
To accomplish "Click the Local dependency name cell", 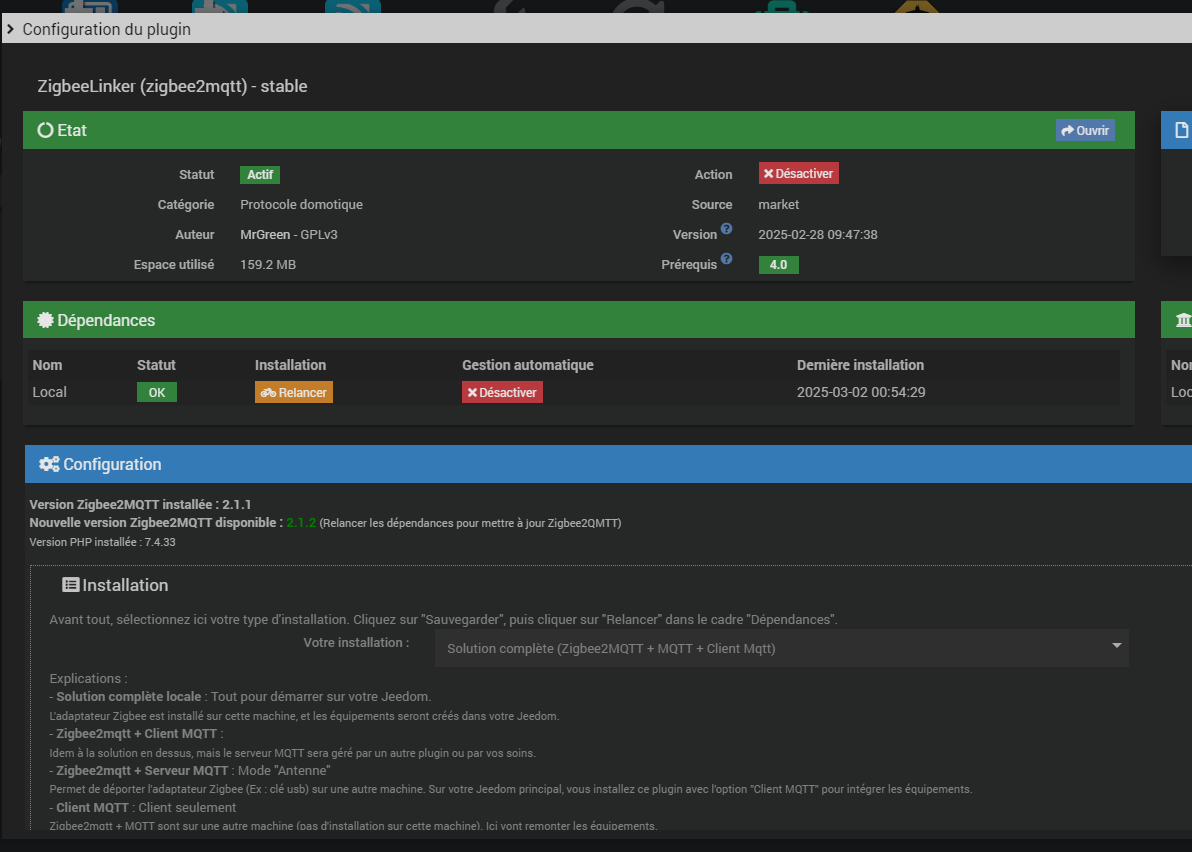I will point(49,392).
